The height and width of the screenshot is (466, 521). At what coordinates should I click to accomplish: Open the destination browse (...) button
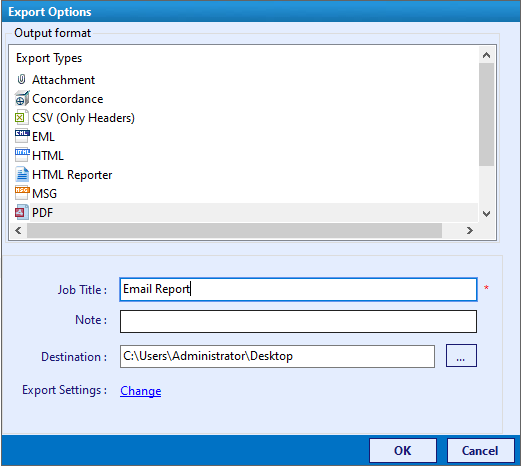coord(461,356)
